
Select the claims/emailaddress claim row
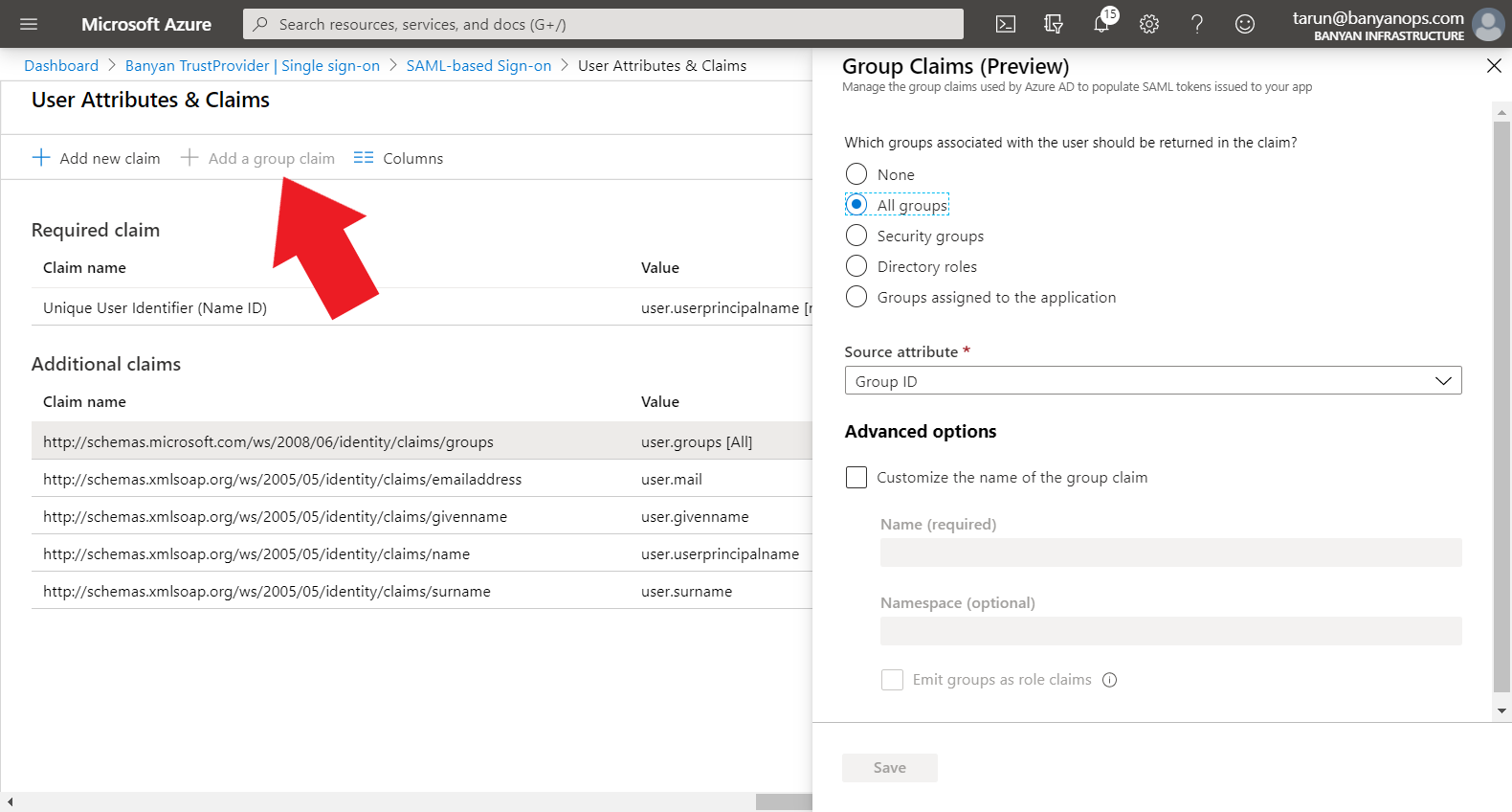421,479
